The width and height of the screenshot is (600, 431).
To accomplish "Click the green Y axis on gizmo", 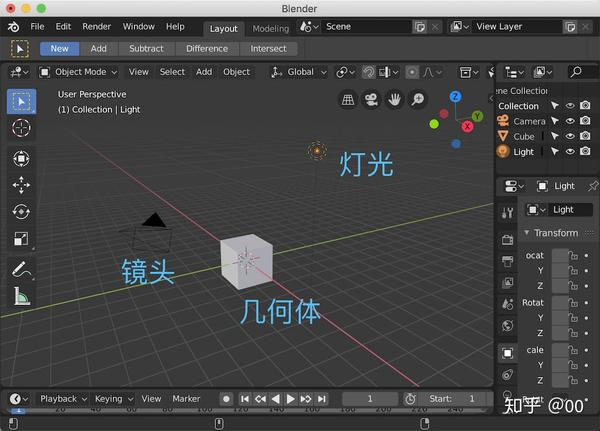I will click(x=477, y=116).
